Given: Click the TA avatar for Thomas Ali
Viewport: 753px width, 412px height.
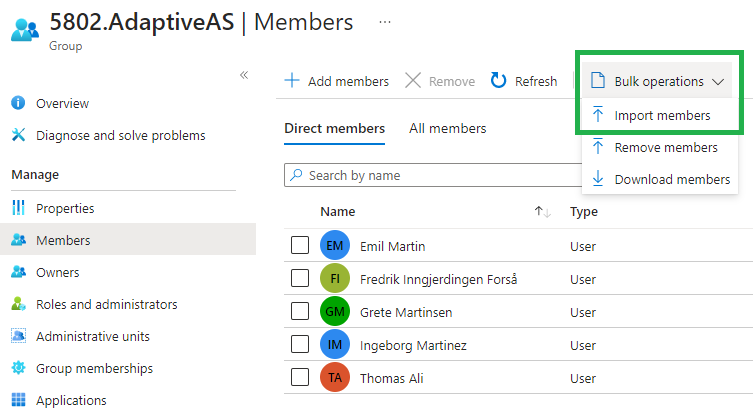Looking at the screenshot, I should pos(335,377).
